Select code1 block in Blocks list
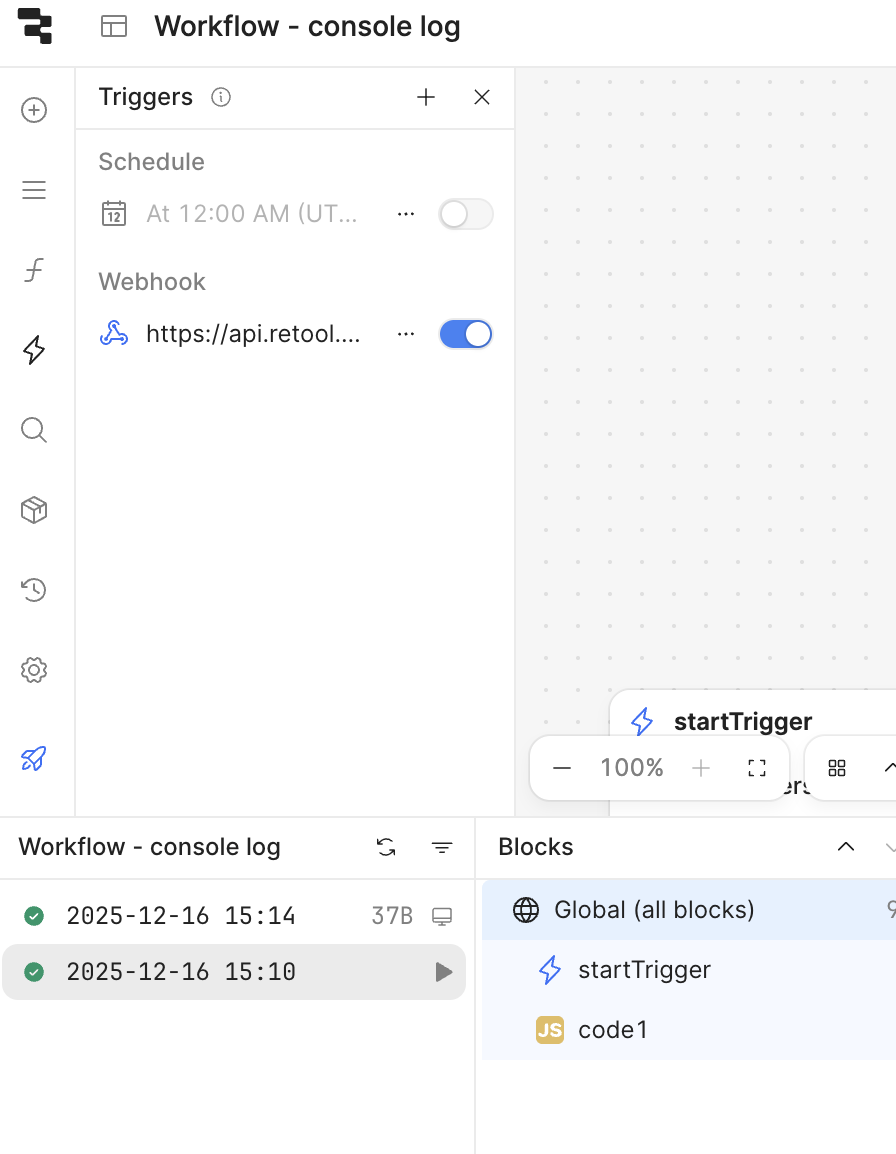The height and width of the screenshot is (1154, 896). pos(612,1029)
